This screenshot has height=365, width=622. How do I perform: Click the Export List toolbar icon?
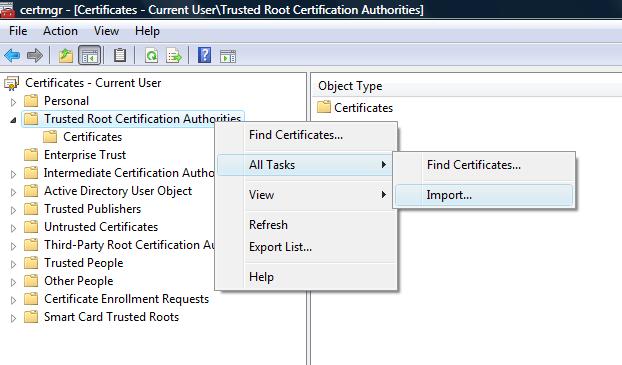pyautogui.click(x=174, y=56)
